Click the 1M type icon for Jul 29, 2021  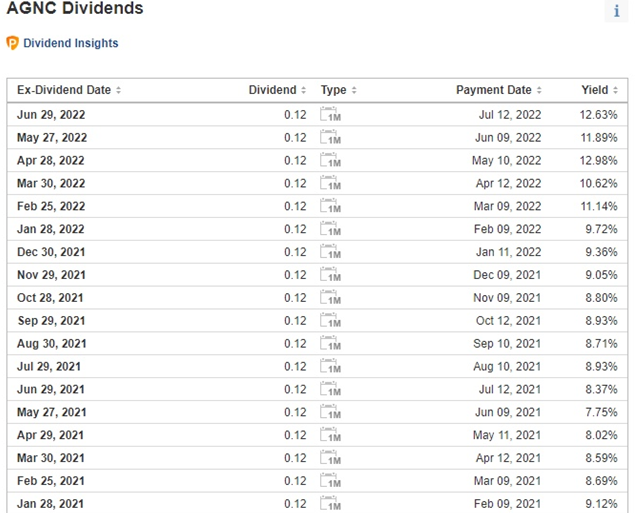(330, 366)
